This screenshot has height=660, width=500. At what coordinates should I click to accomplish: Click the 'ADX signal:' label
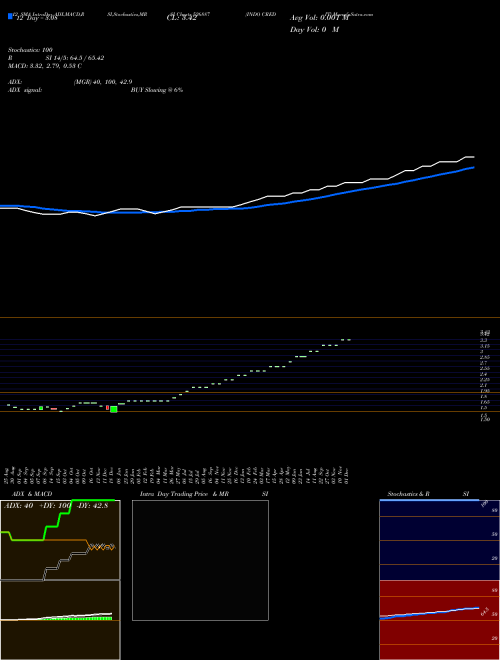25,90
